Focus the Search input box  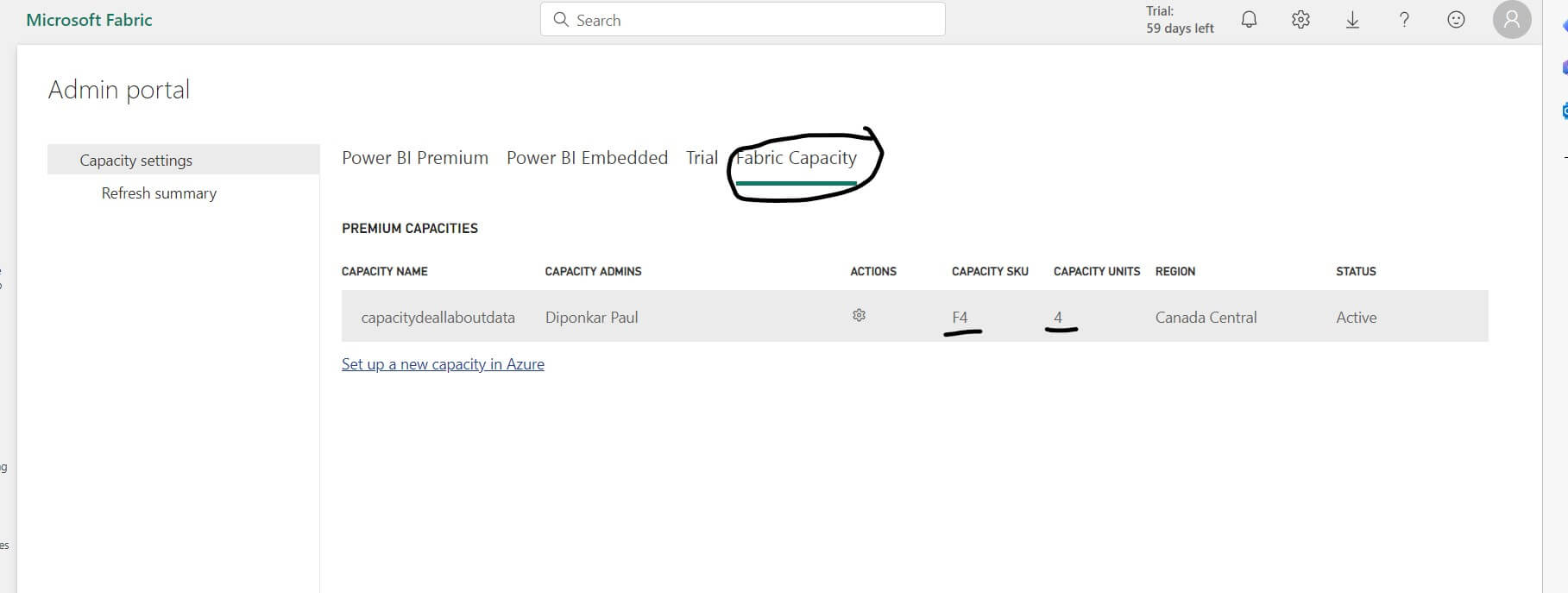point(742,20)
